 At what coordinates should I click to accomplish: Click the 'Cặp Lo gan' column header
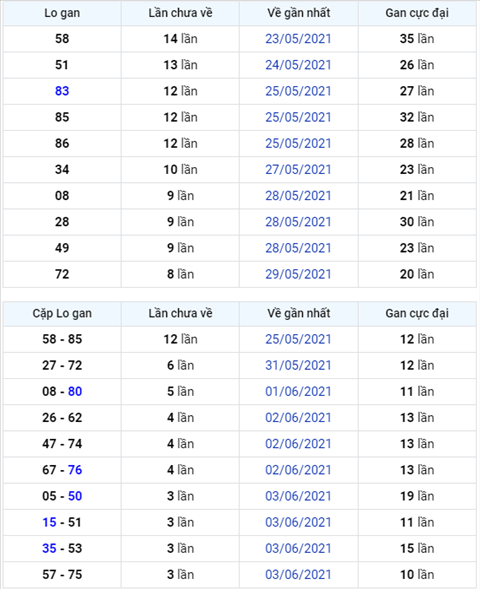[x=62, y=313]
